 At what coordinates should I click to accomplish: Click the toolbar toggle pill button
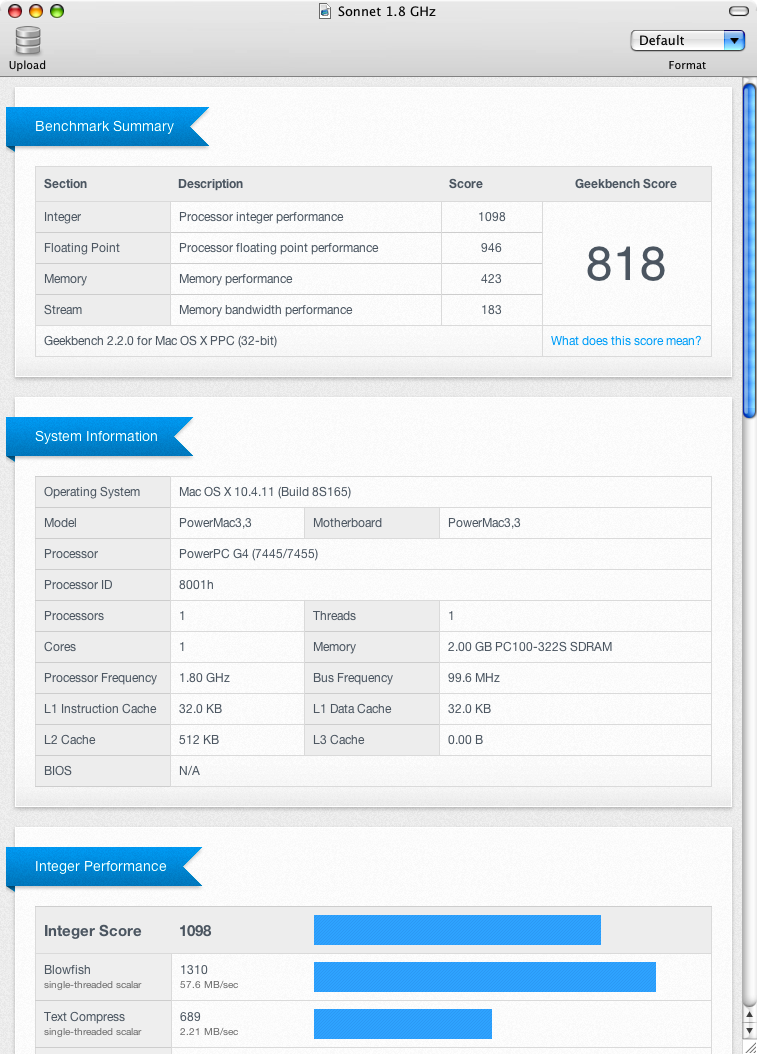tap(738, 11)
